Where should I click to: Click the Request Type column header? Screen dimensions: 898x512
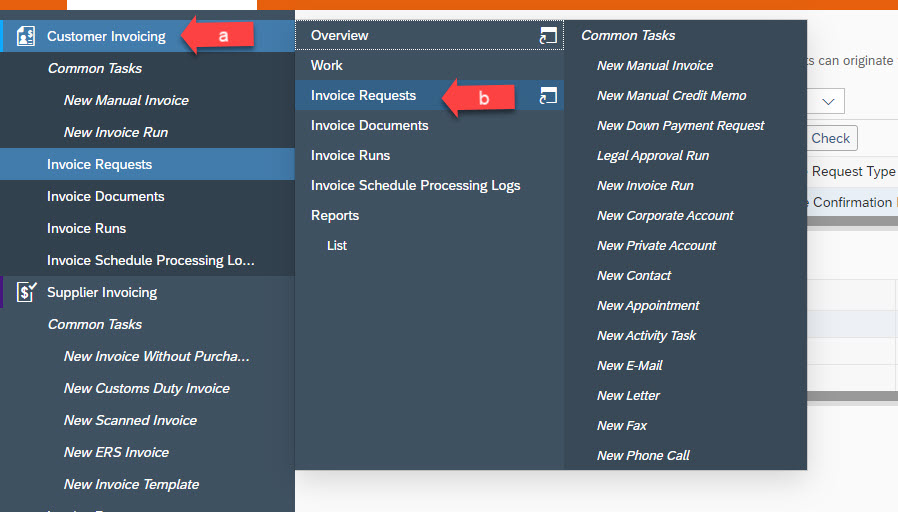pos(853,171)
